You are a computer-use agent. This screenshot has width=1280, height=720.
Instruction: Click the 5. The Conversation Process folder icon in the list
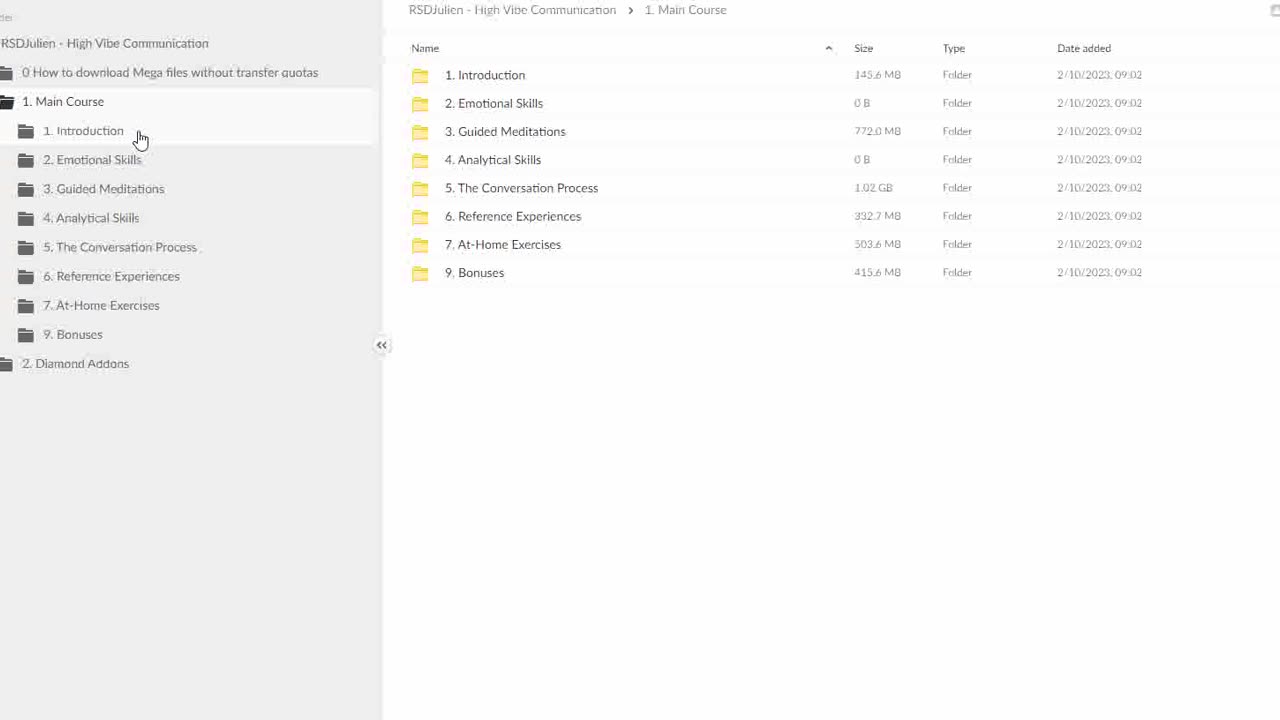tap(420, 188)
